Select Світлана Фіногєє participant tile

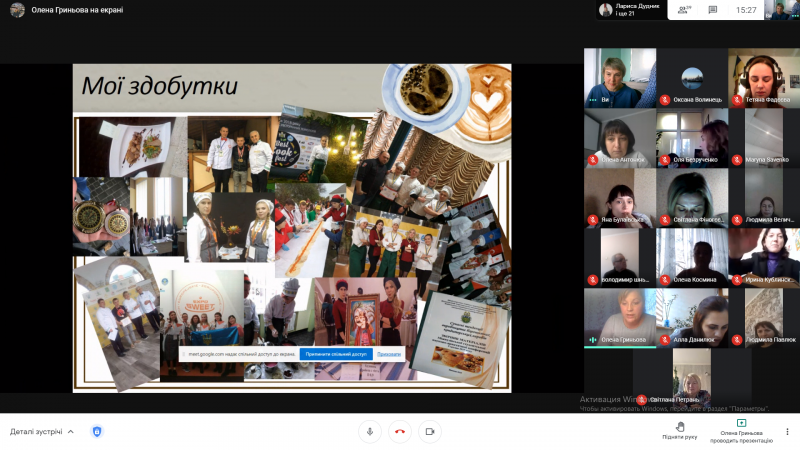[x=692, y=198]
